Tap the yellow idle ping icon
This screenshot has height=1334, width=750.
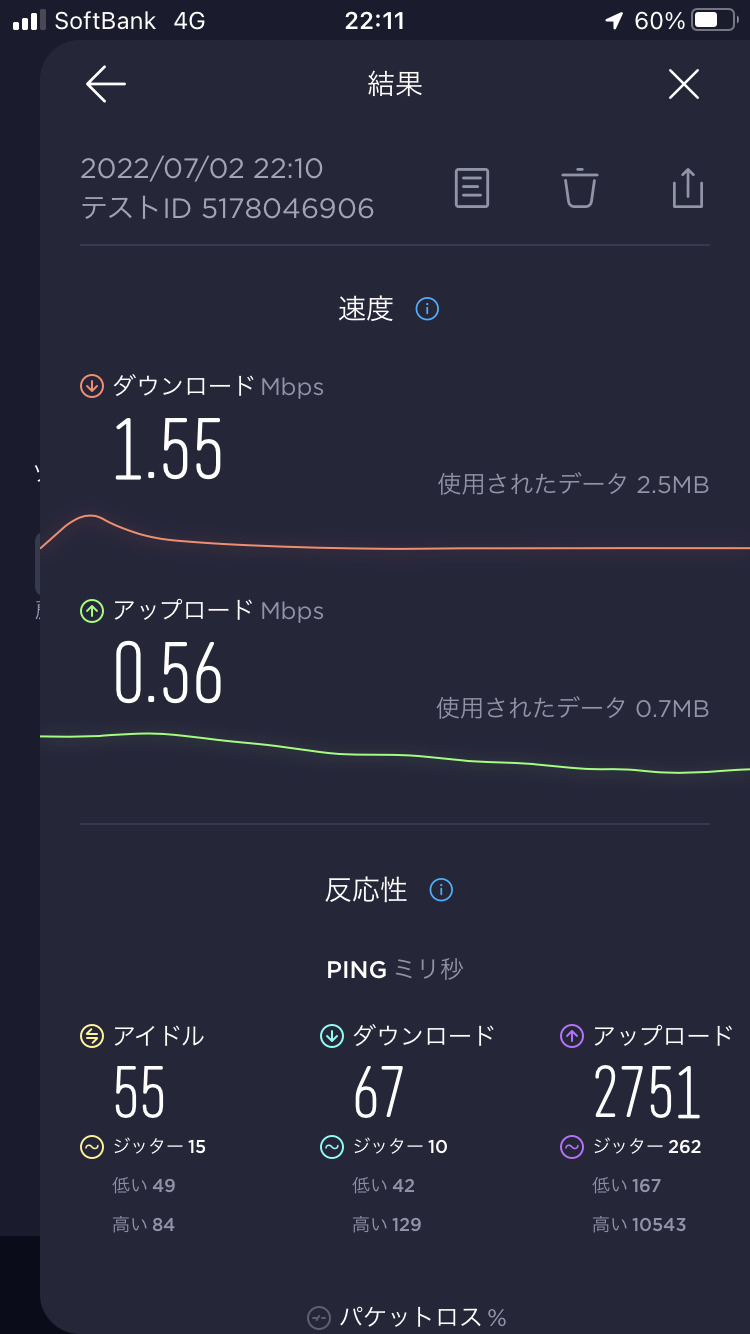tap(92, 1036)
